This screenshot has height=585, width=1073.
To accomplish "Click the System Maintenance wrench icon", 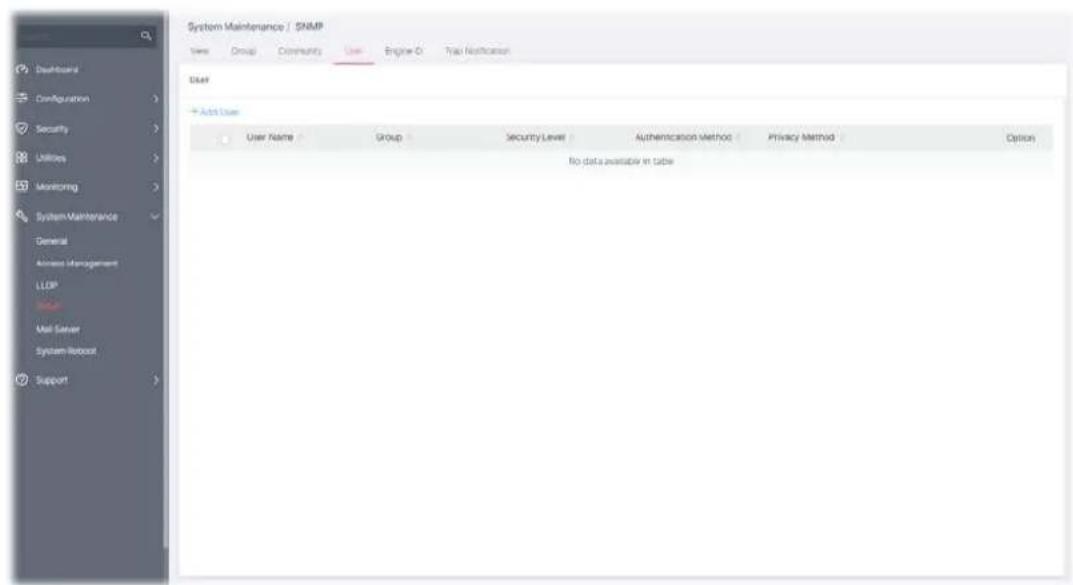I will coord(22,216).
